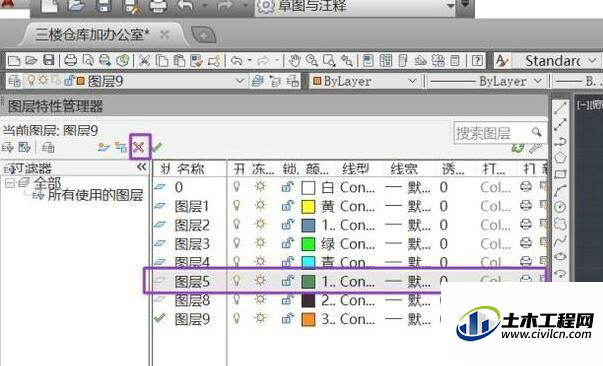Click the Paste clipboard icon
The width and height of the screenshot is (603, 366).
click(179, 60)
